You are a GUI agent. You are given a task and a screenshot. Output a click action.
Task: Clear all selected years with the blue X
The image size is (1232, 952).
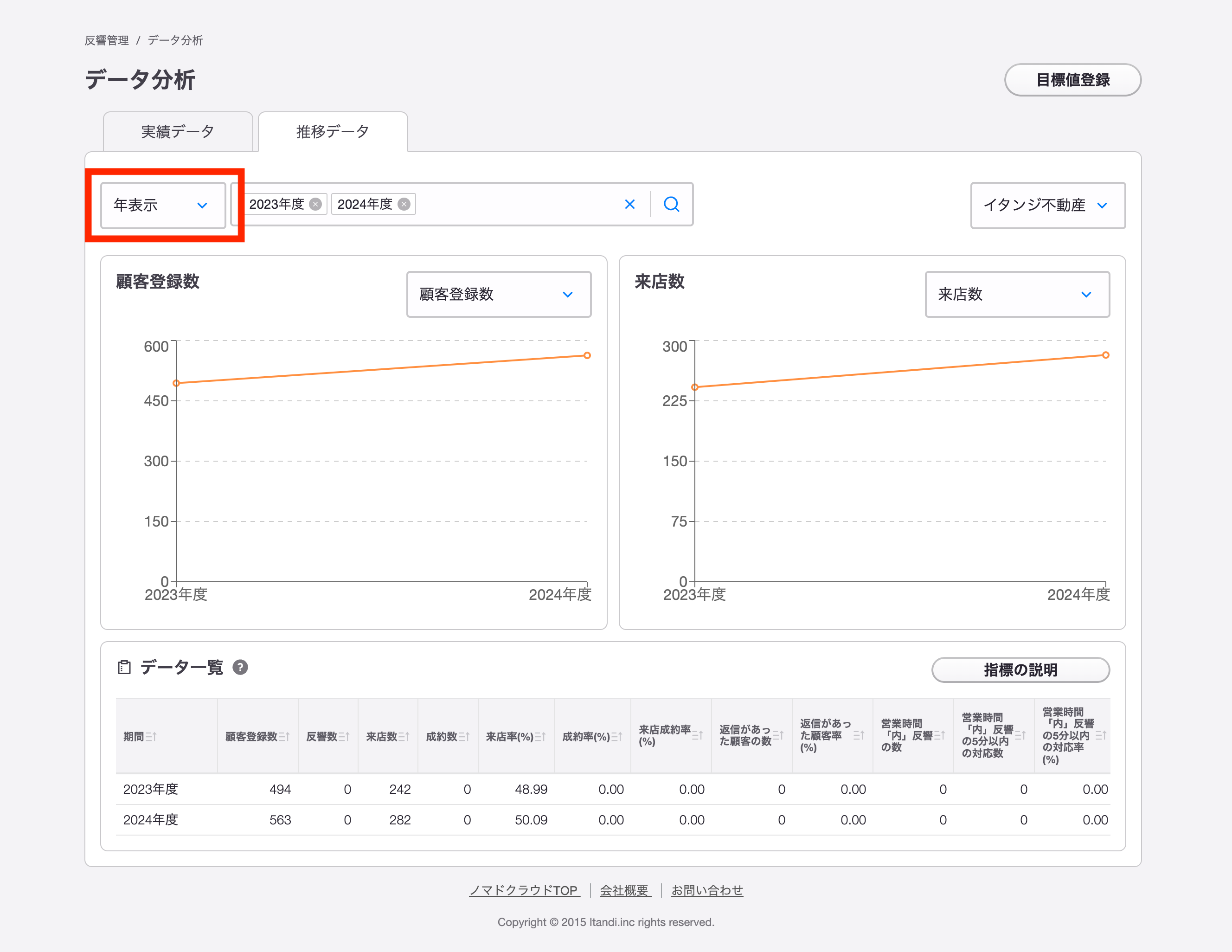tap(630, 204)
